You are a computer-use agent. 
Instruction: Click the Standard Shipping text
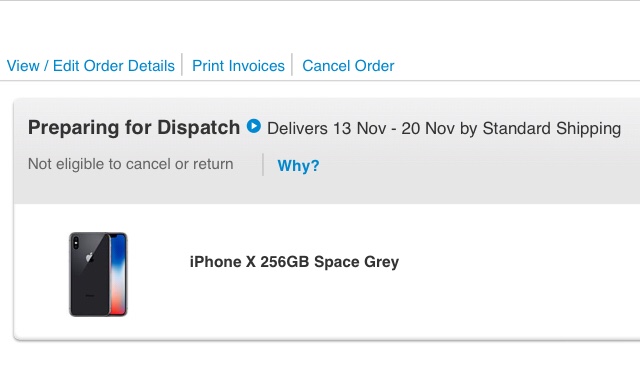pyautogui.click(x=552, y=129)
